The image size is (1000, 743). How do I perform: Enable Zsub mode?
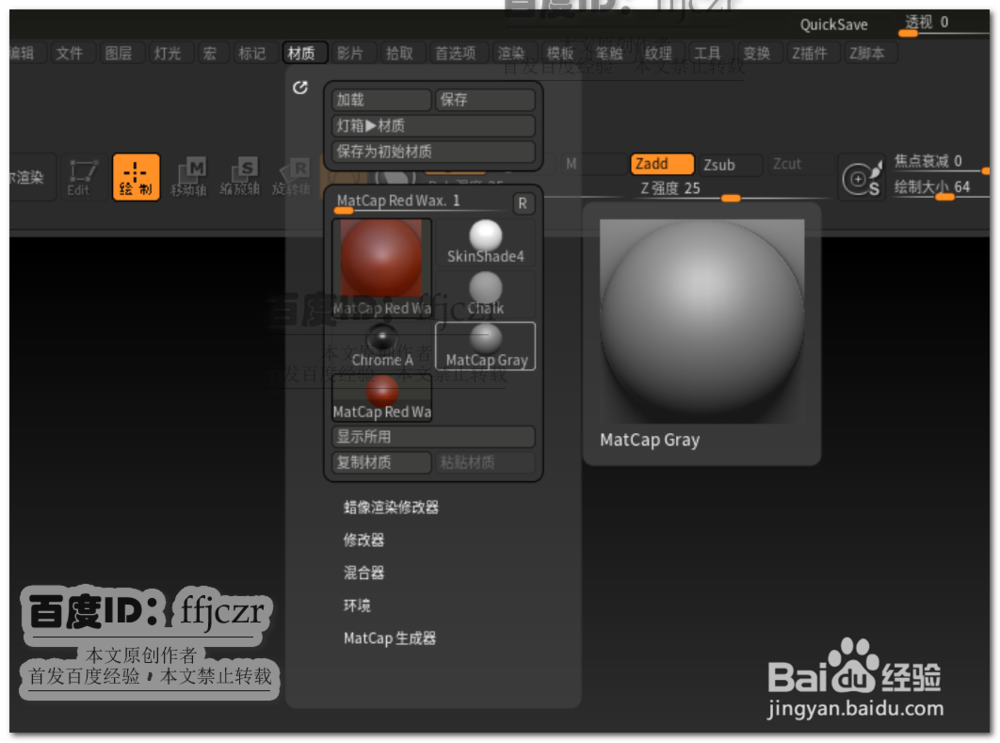point(730,165)
